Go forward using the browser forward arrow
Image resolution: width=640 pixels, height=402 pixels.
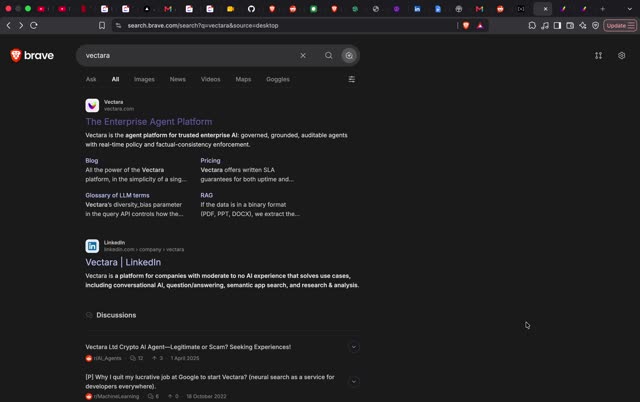coord(21,25)
